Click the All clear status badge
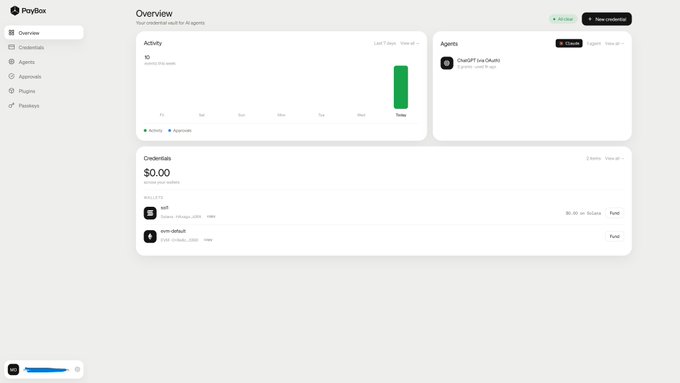The height and width of the screenshot is (383, 680). point(563,19)
